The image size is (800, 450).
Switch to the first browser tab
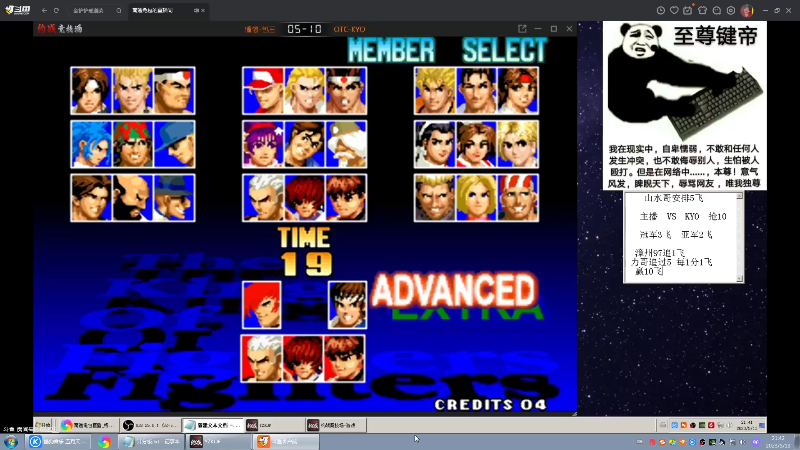coord(94,10)
